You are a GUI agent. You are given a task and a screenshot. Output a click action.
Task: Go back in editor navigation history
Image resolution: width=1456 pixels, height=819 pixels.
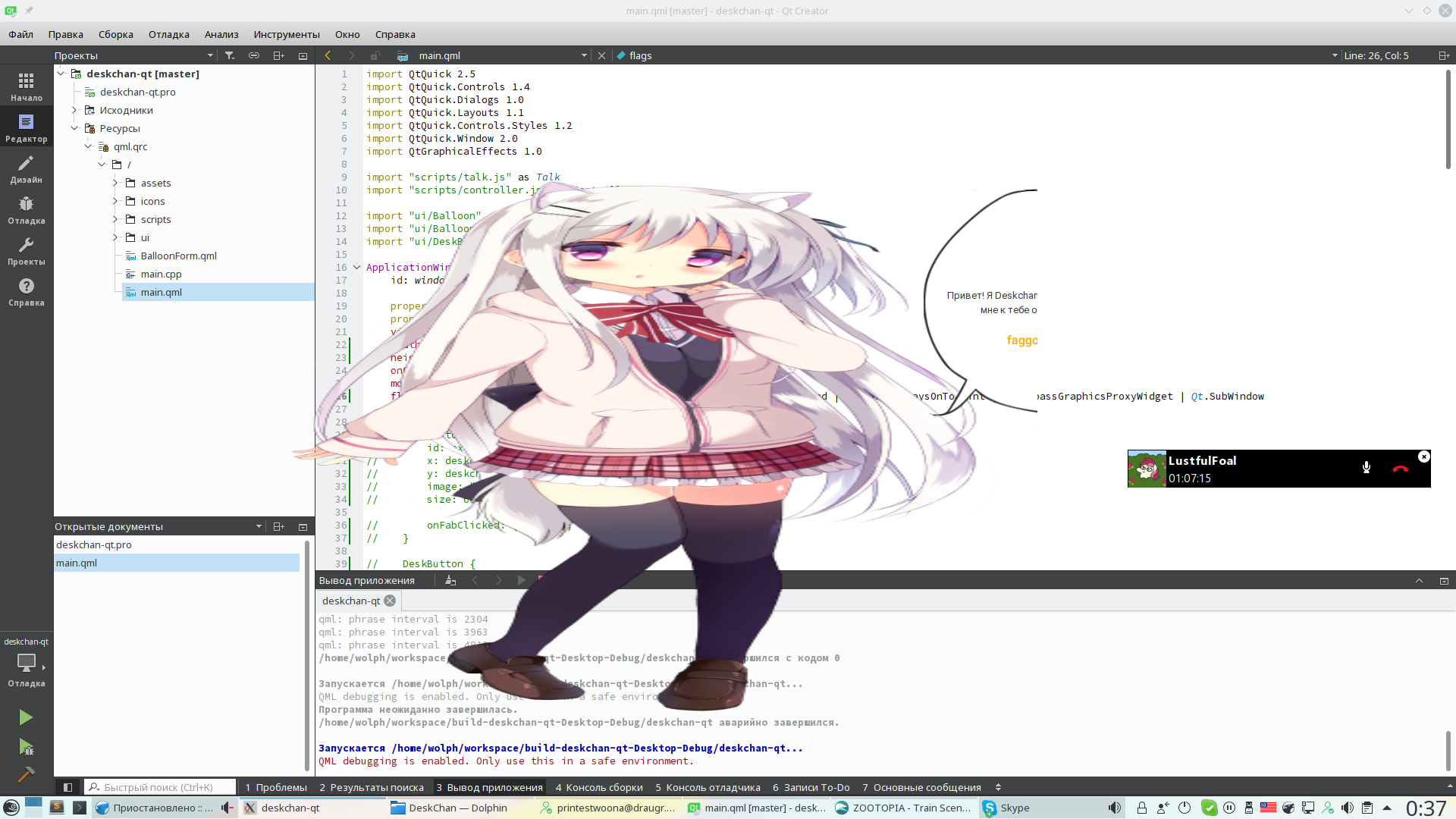point(328,55)
